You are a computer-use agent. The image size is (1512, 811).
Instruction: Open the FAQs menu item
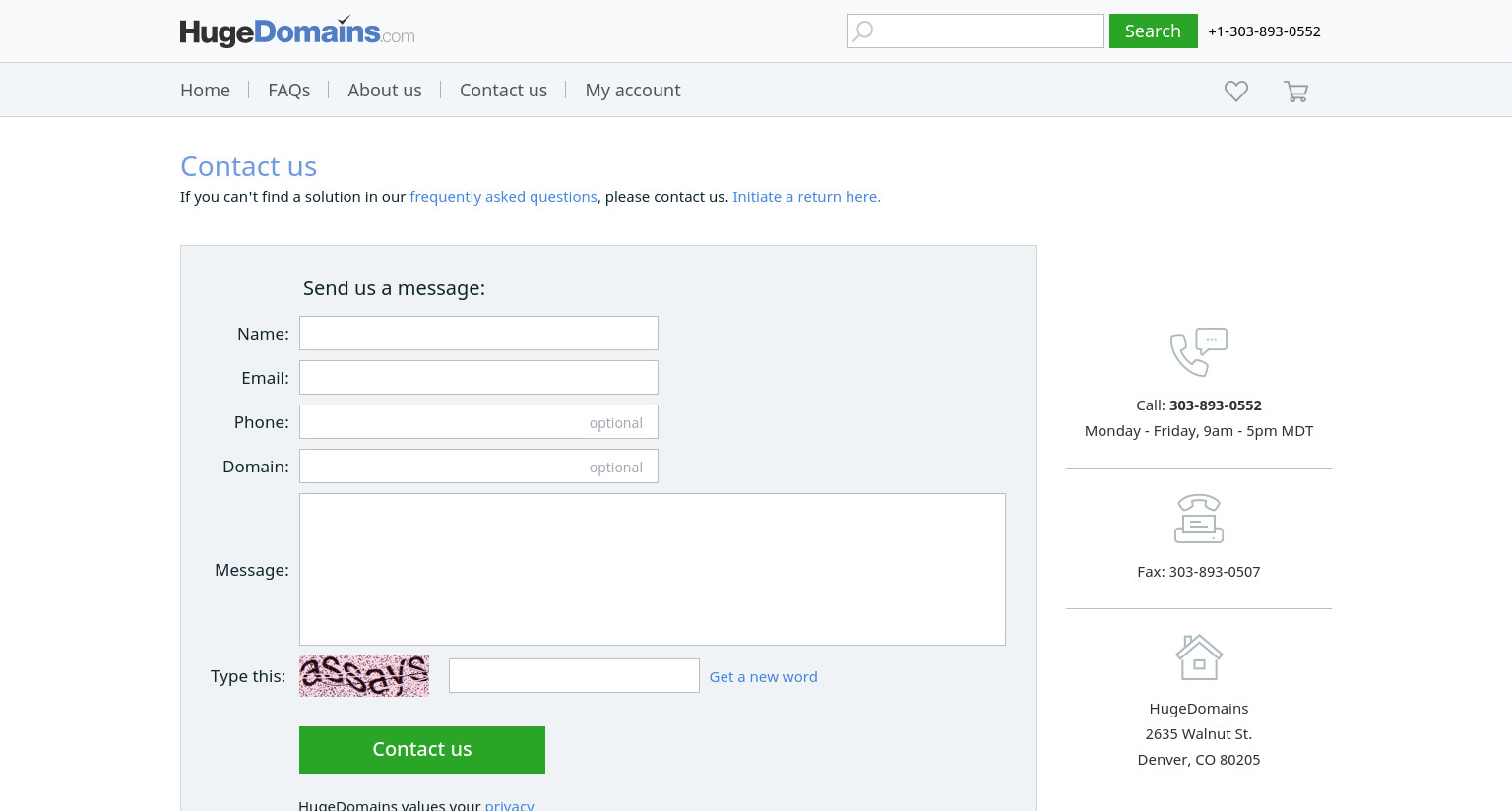click(x=289, y=90)
